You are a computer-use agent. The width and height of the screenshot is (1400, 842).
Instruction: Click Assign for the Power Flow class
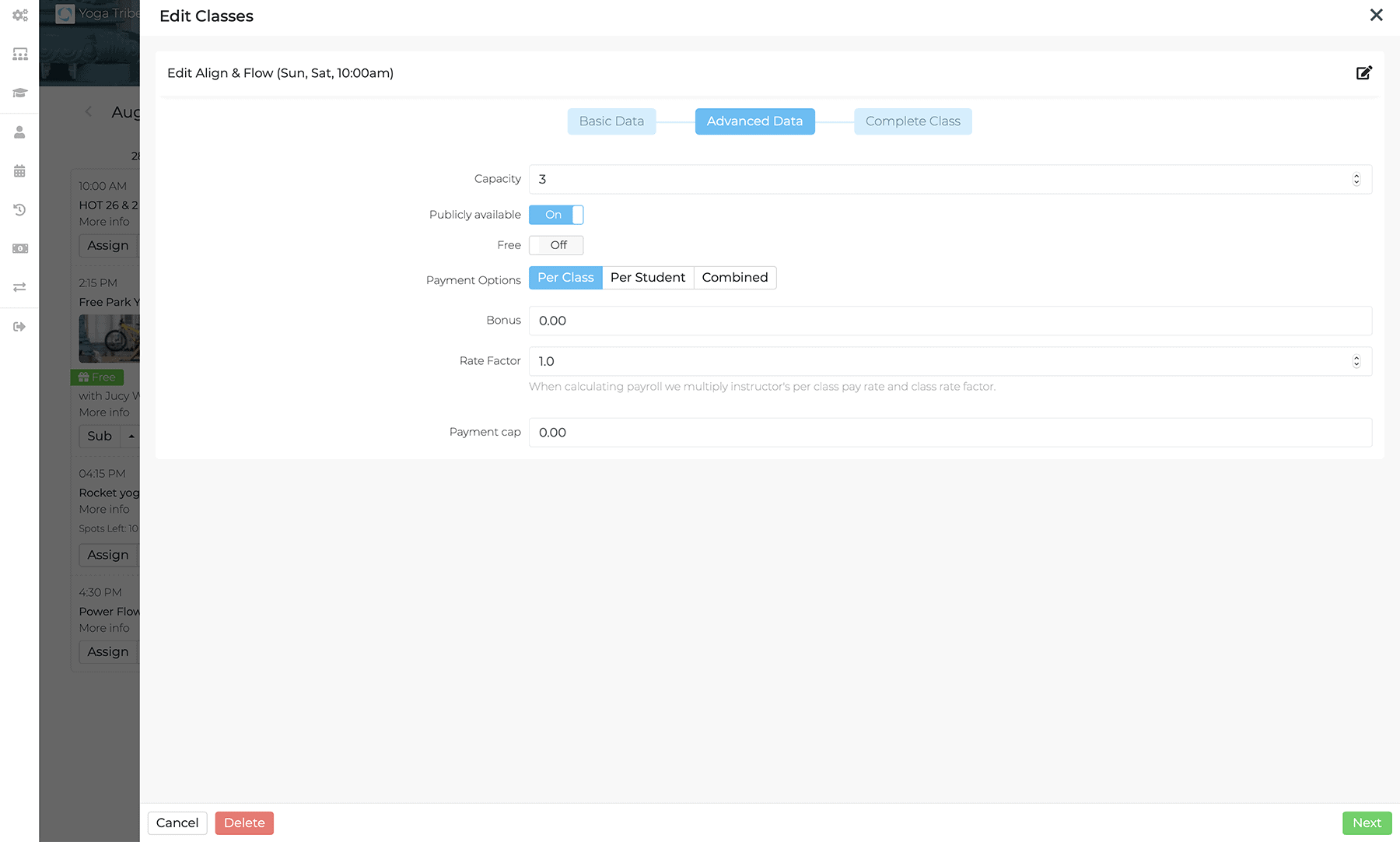[x=108, y=652]
